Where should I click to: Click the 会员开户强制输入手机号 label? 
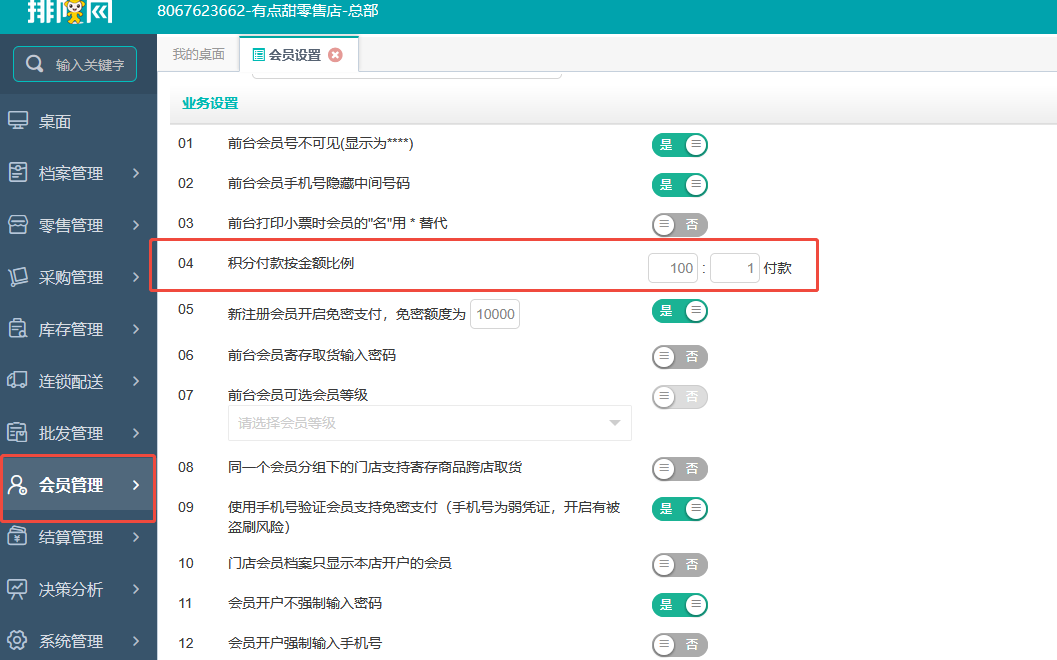tap(305, 643)
